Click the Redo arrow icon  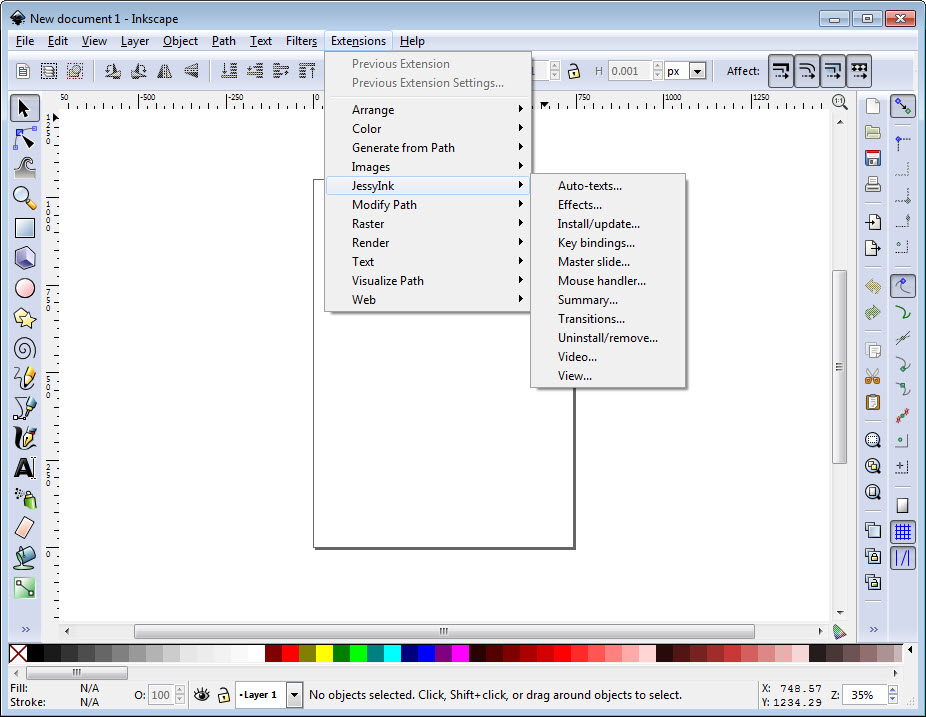coord(872,312)
